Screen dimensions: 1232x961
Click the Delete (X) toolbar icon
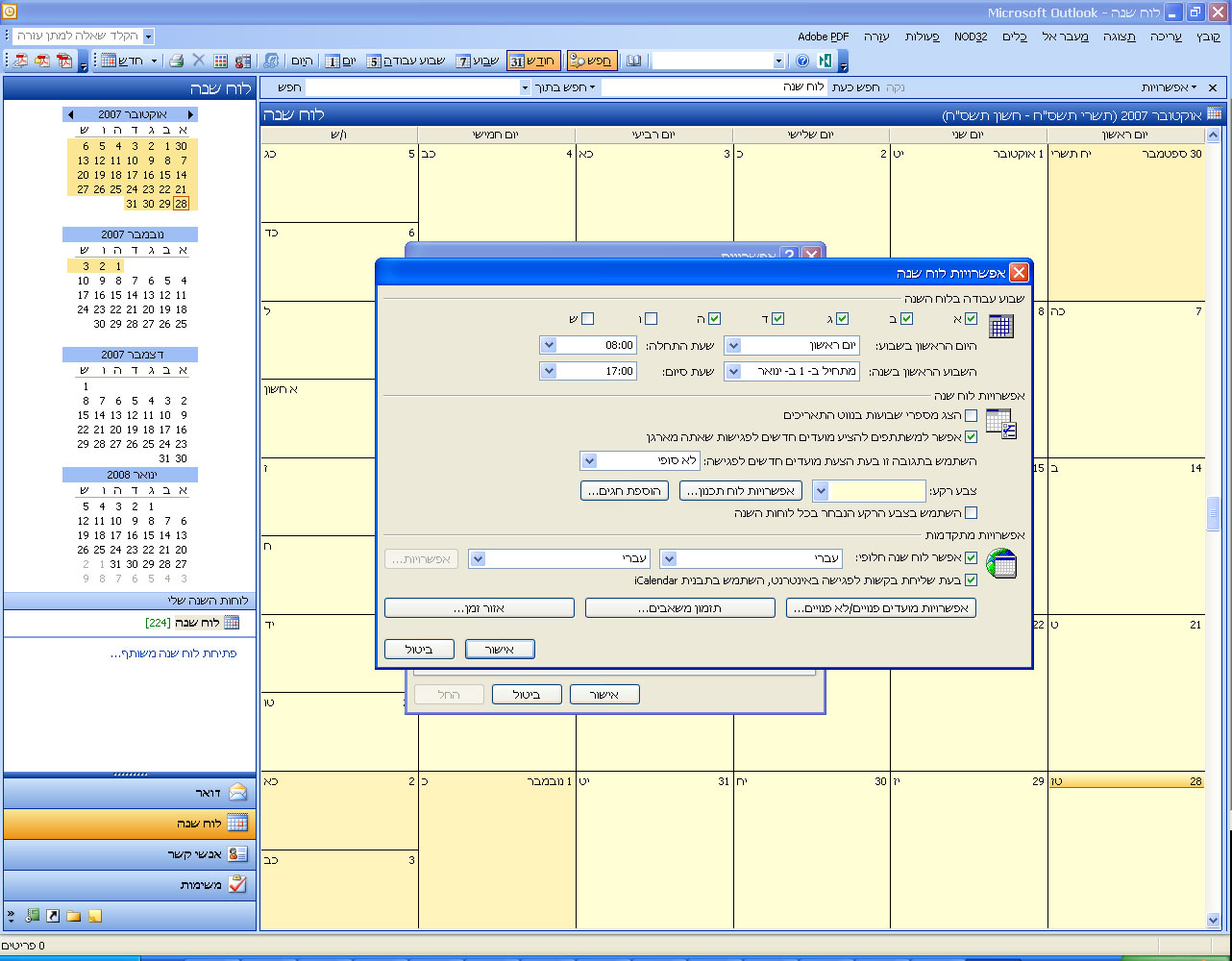point(199,61)
